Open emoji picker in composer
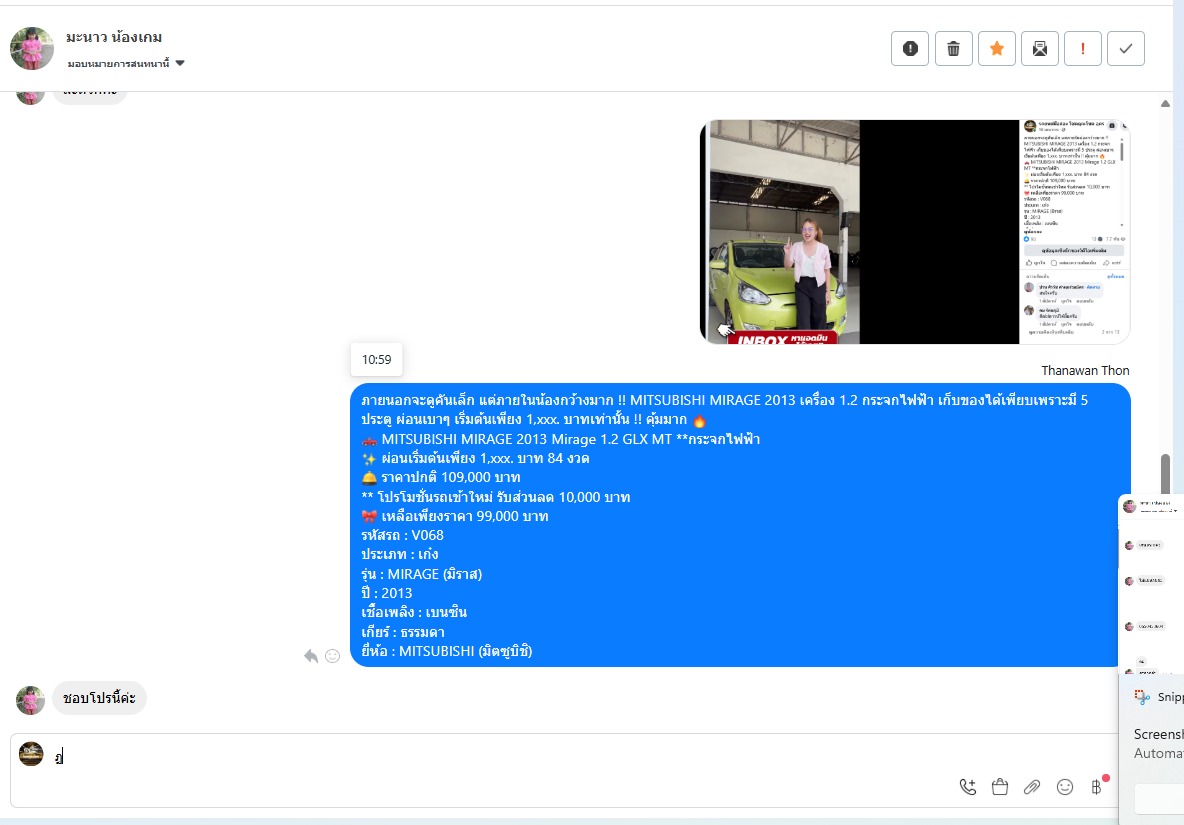Screen dimensions: 1184x825 pos(1065,787)
